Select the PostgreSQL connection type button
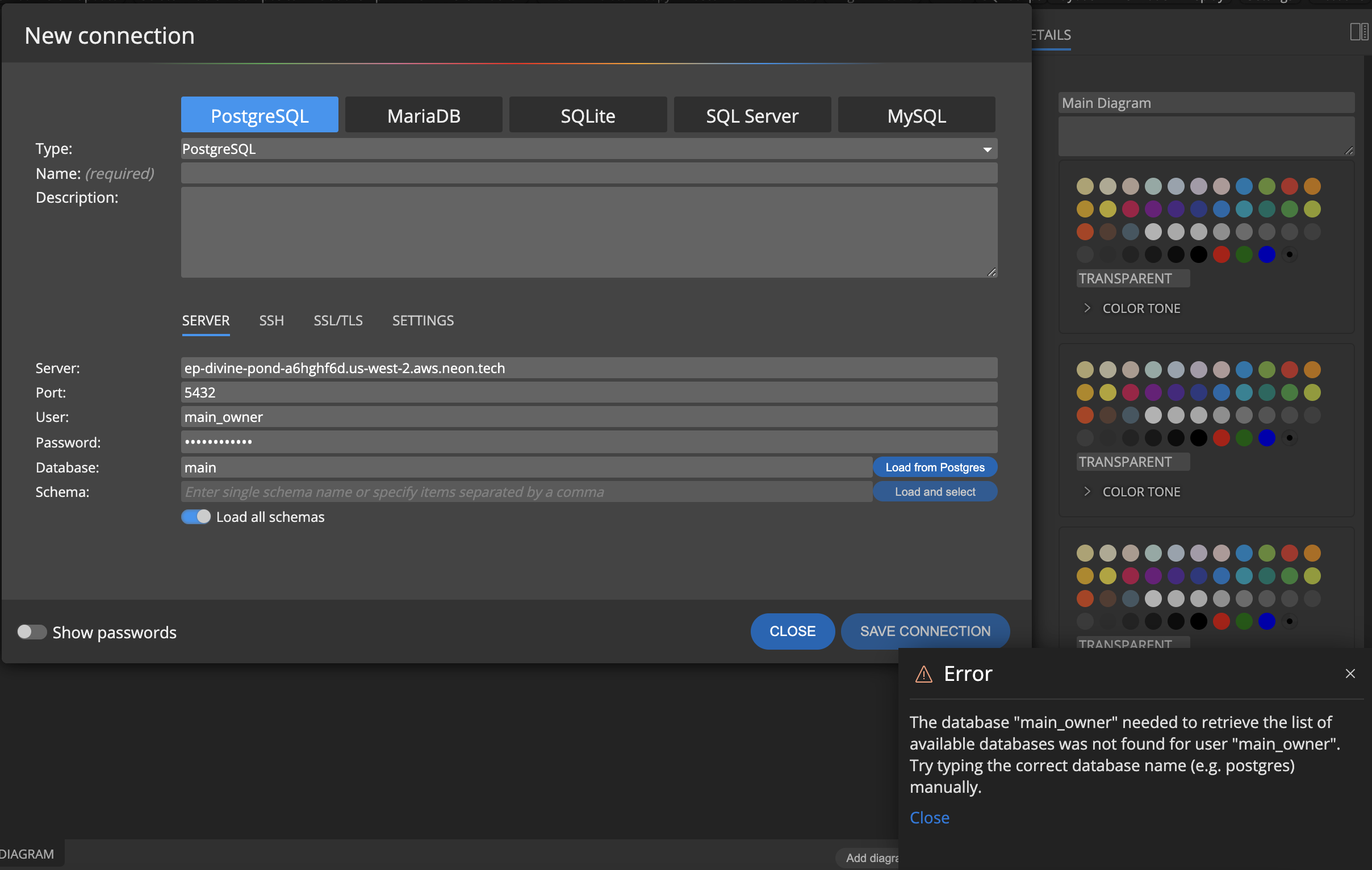Viewport: 1372px width, 870px height. [260, 115]
